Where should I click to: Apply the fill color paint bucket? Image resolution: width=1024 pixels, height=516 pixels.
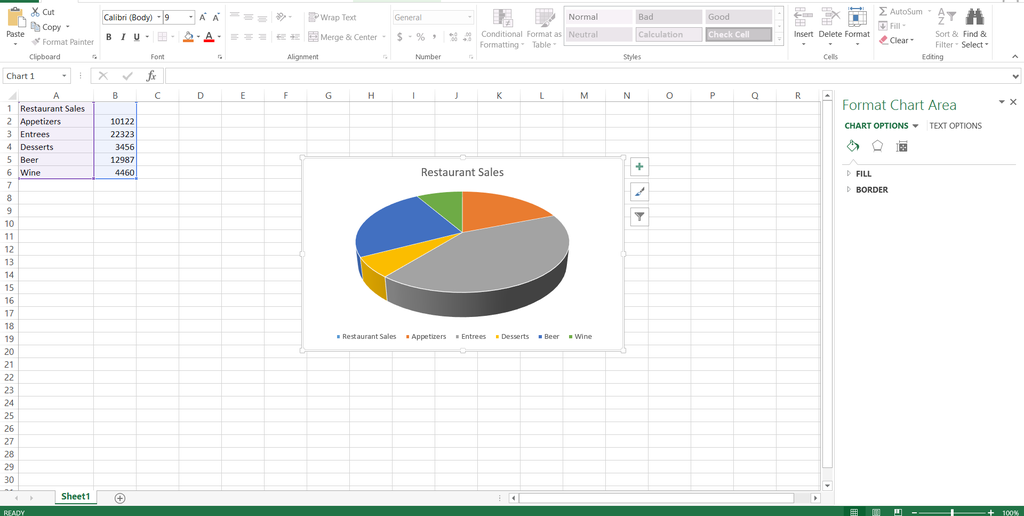188,37
